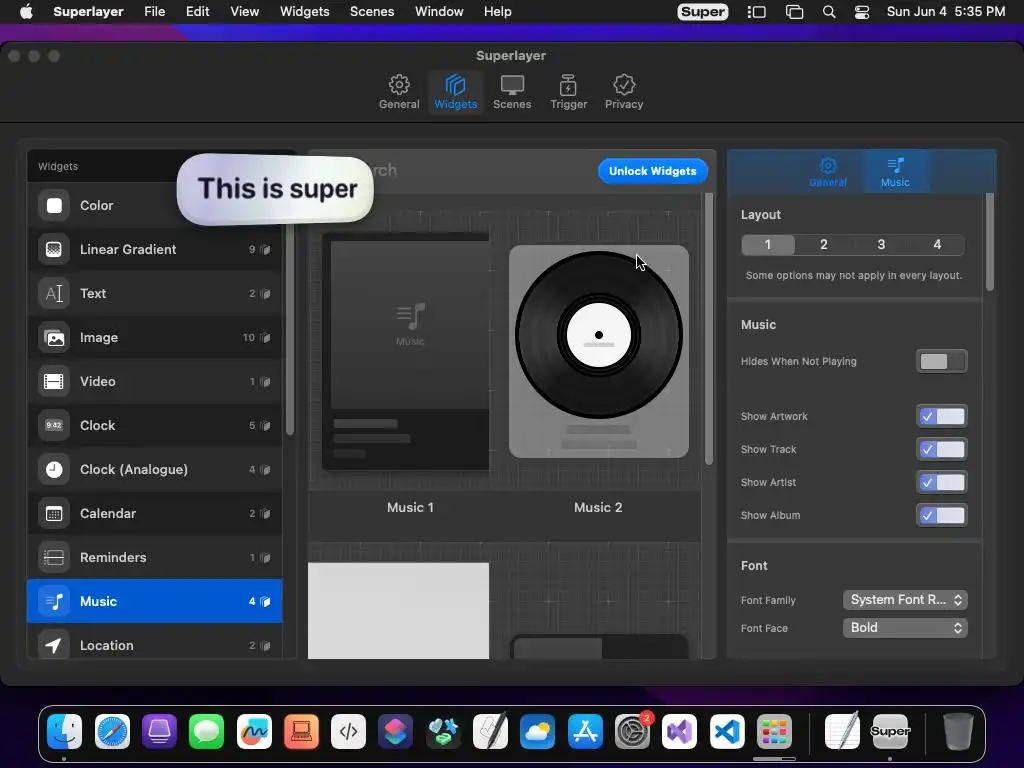
Task: Click the Super menu bar status item
Action: (703, 12)
